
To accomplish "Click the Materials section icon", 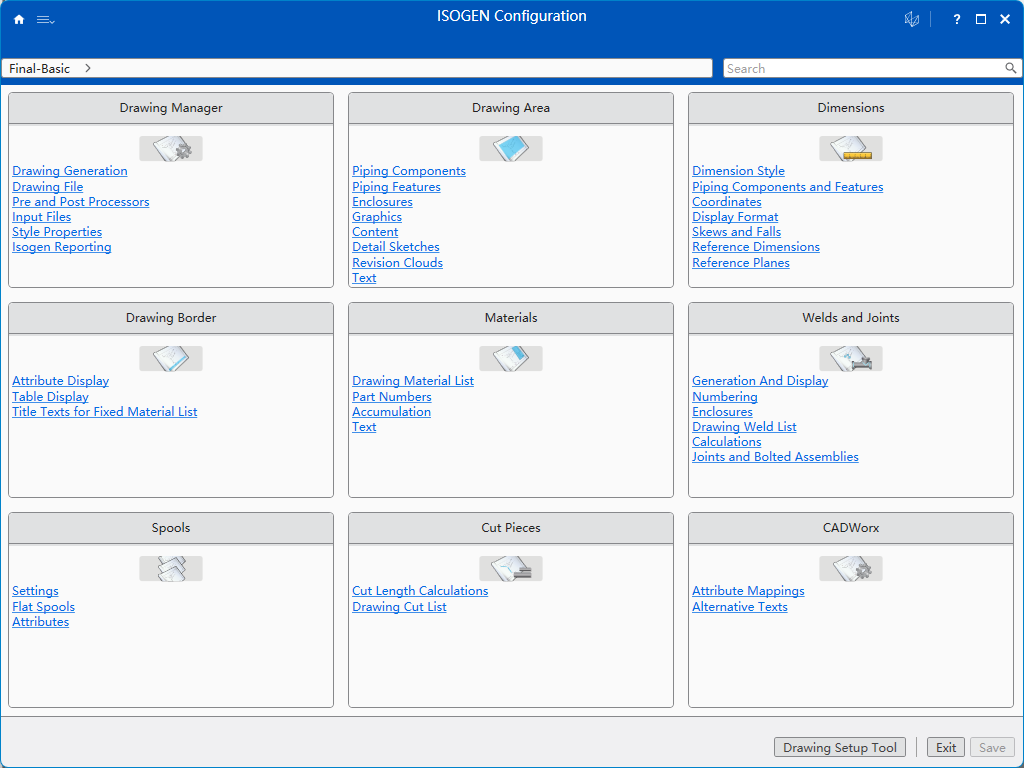I will [511, 359].
